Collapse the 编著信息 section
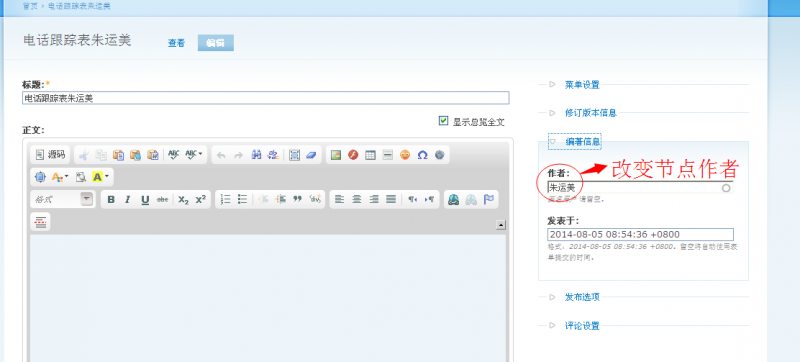This screenshot has width=800, height=362. [582, 141]
